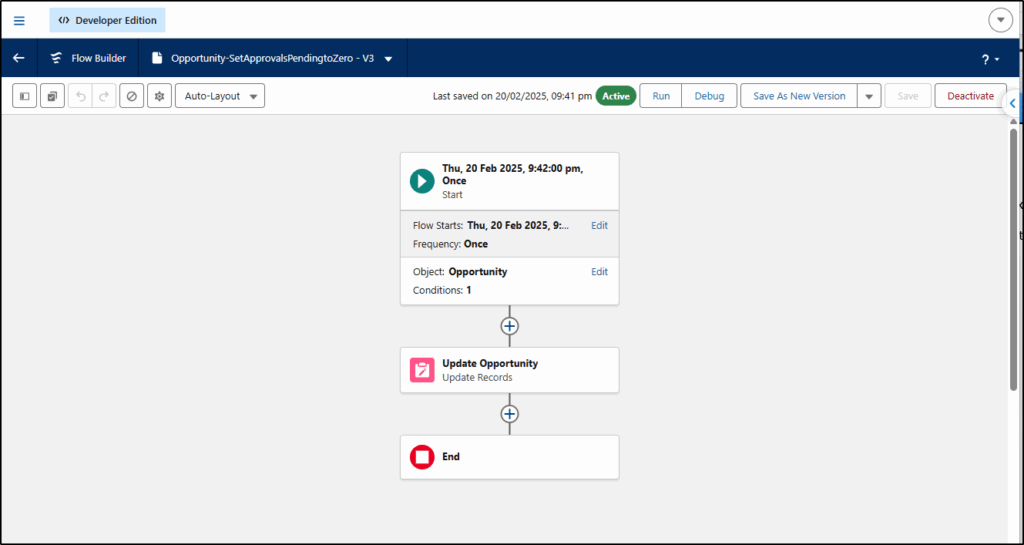Deactivate the flow
Viewport: 1024px width, 545px height.
click(970, 96)
